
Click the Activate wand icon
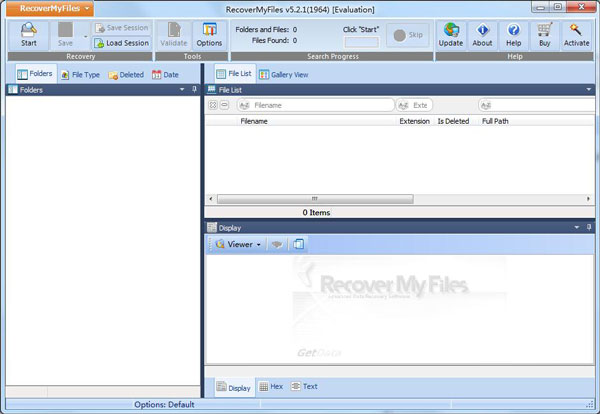(576, 35)
